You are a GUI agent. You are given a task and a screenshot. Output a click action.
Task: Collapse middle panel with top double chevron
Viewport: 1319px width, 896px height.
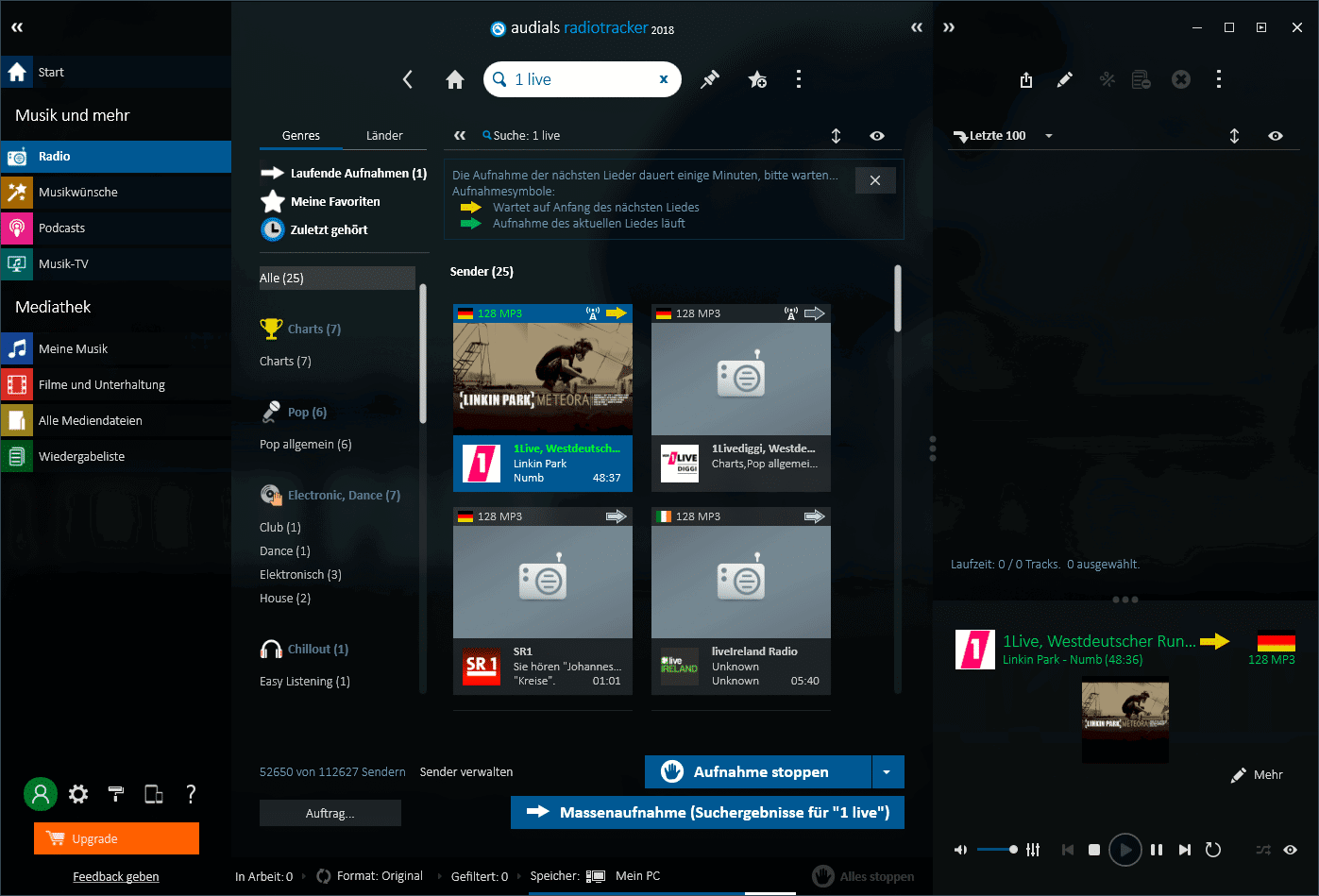(x=917, y=27)
